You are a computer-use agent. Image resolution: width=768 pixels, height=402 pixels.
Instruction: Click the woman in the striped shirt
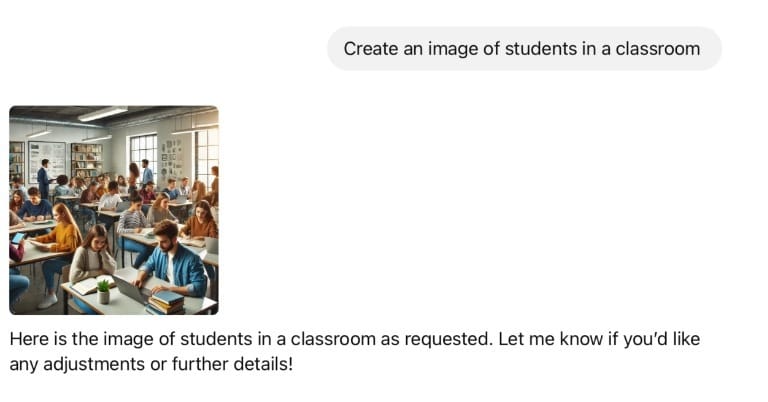(x=133, y=216)
